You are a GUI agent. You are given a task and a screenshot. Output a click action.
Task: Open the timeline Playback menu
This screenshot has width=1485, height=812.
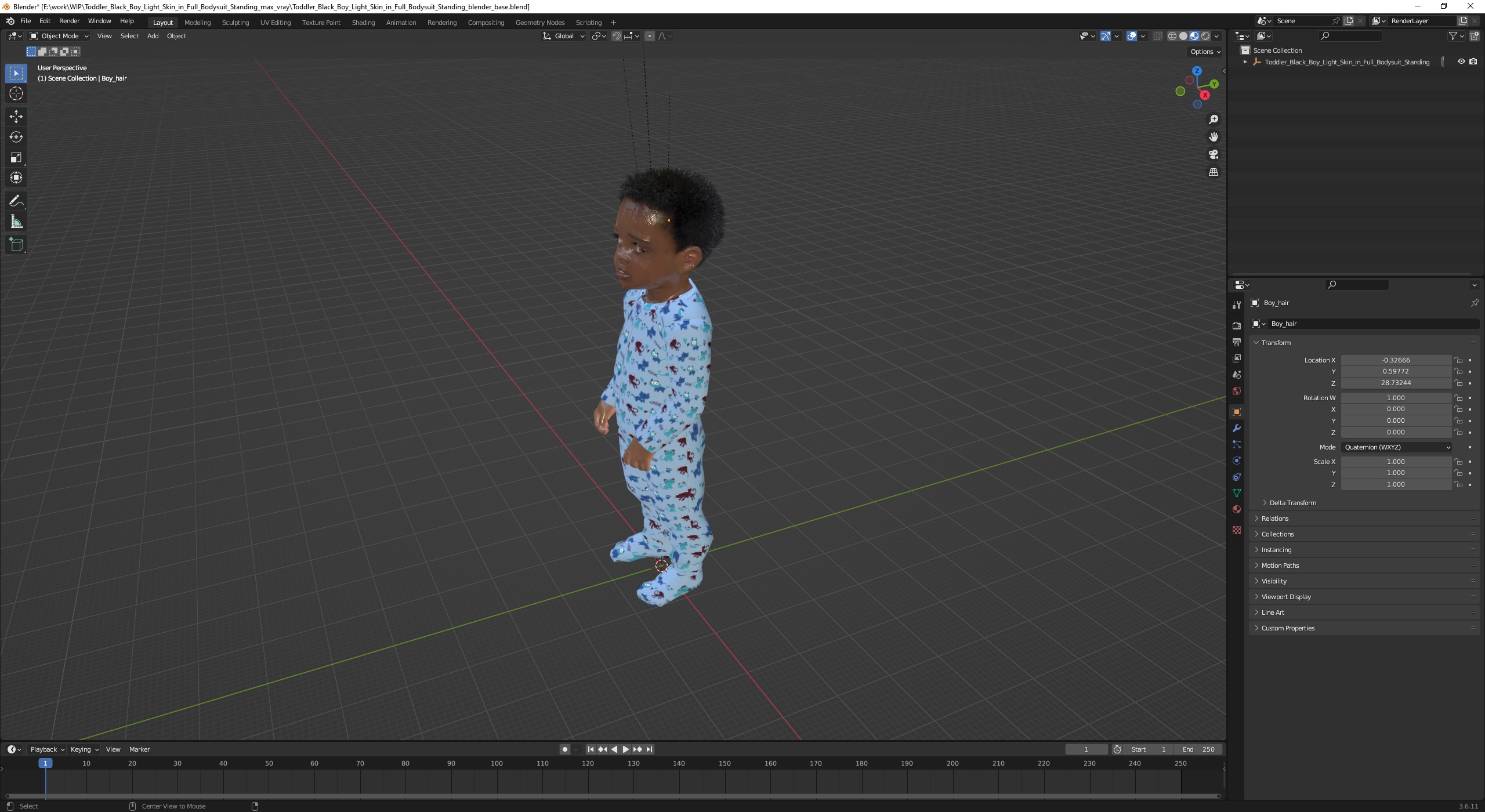point(46,749)
